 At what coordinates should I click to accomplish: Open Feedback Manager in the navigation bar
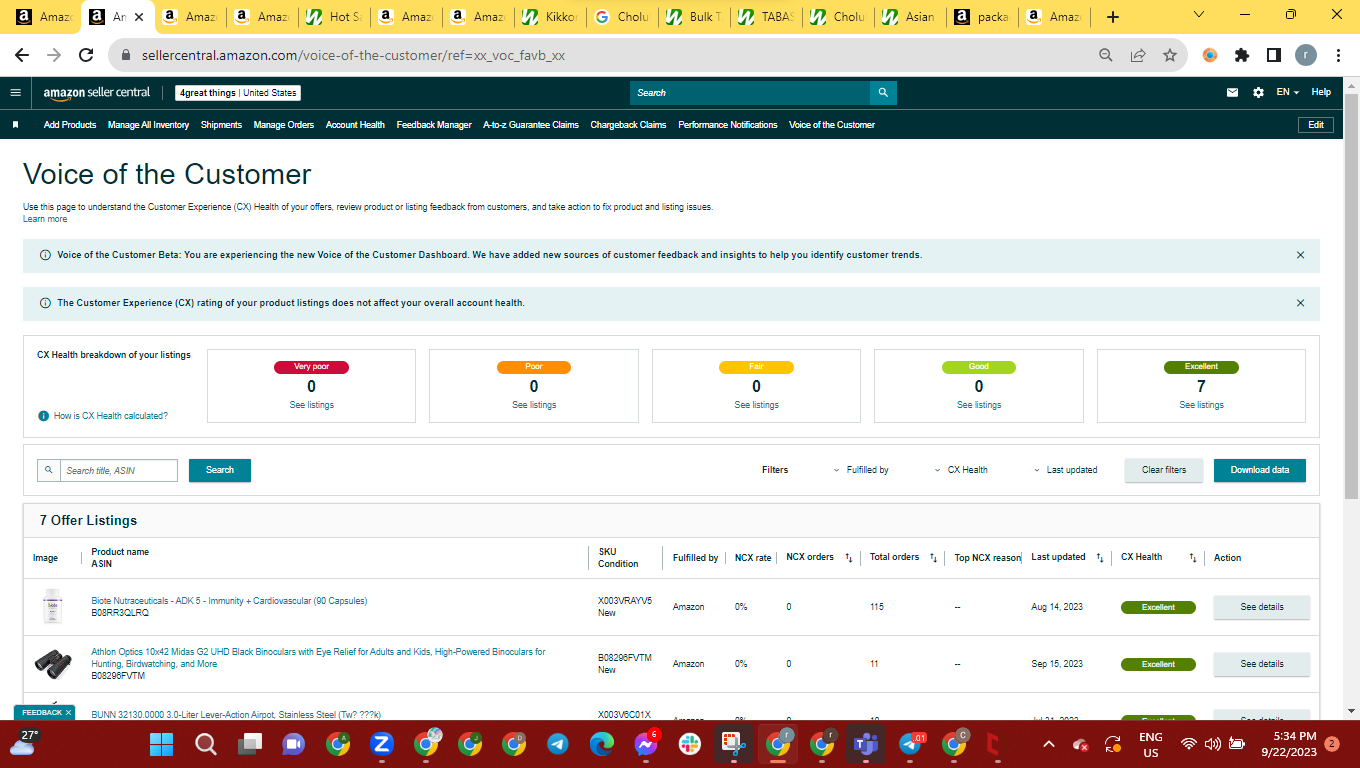[434, 125]
